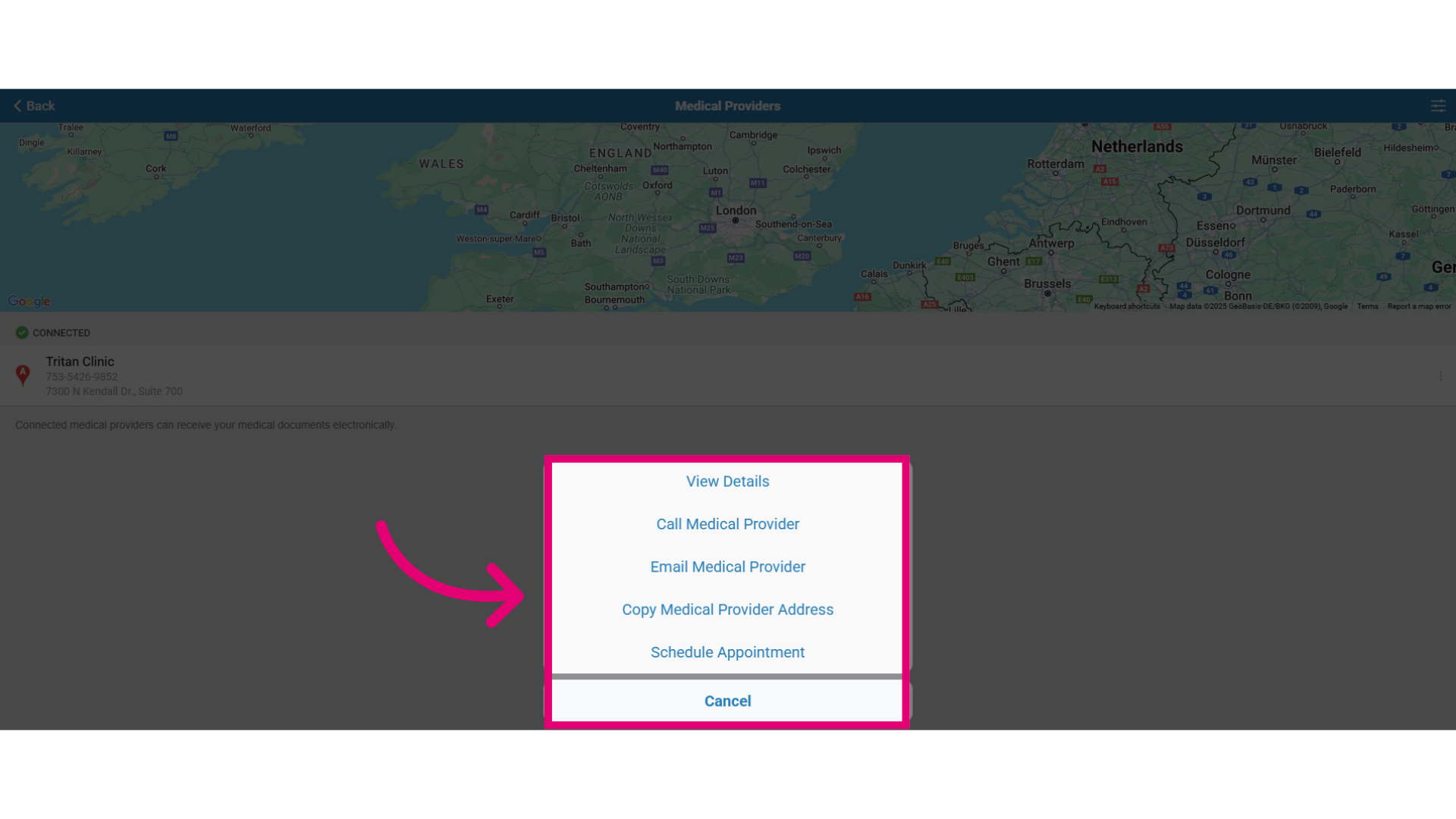Click Report a map error link
1456x819 pixels.
[1419, 306]
